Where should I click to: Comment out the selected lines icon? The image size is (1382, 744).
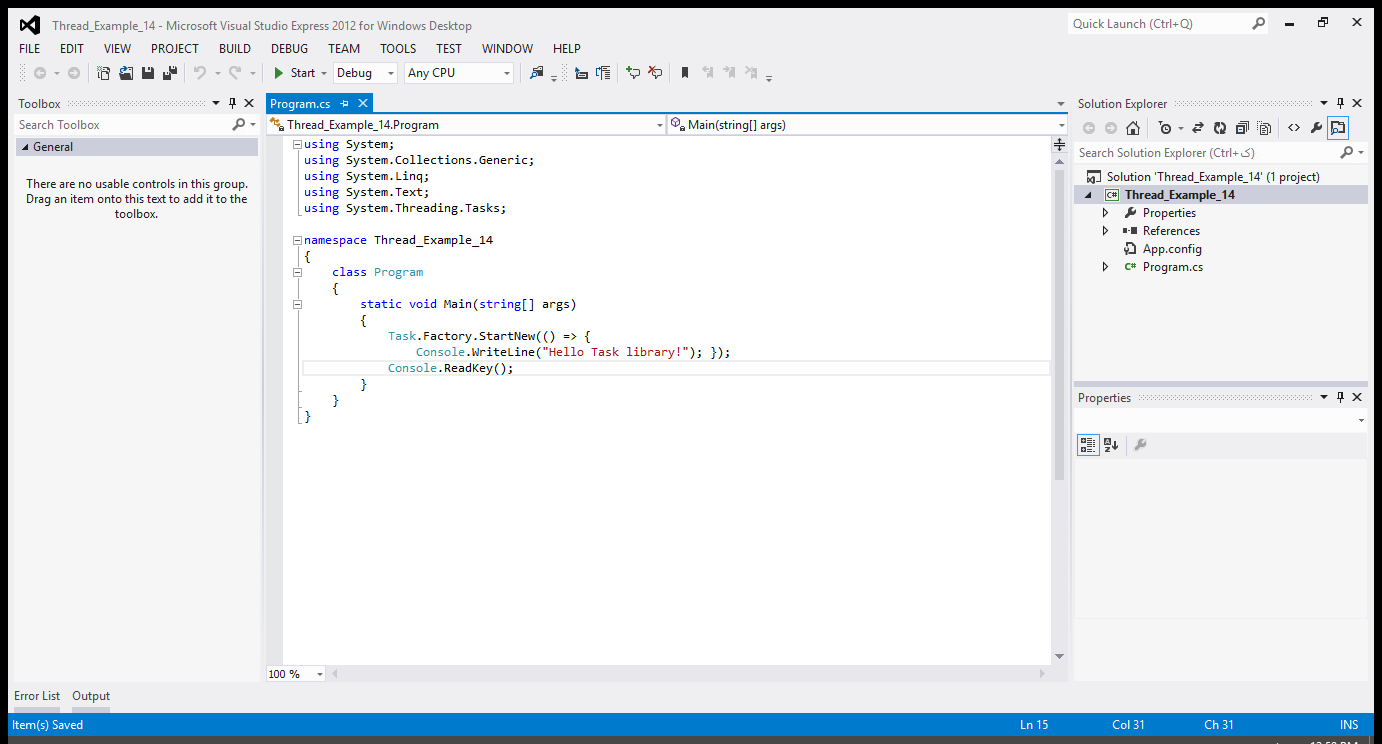[x=633, y=73]
